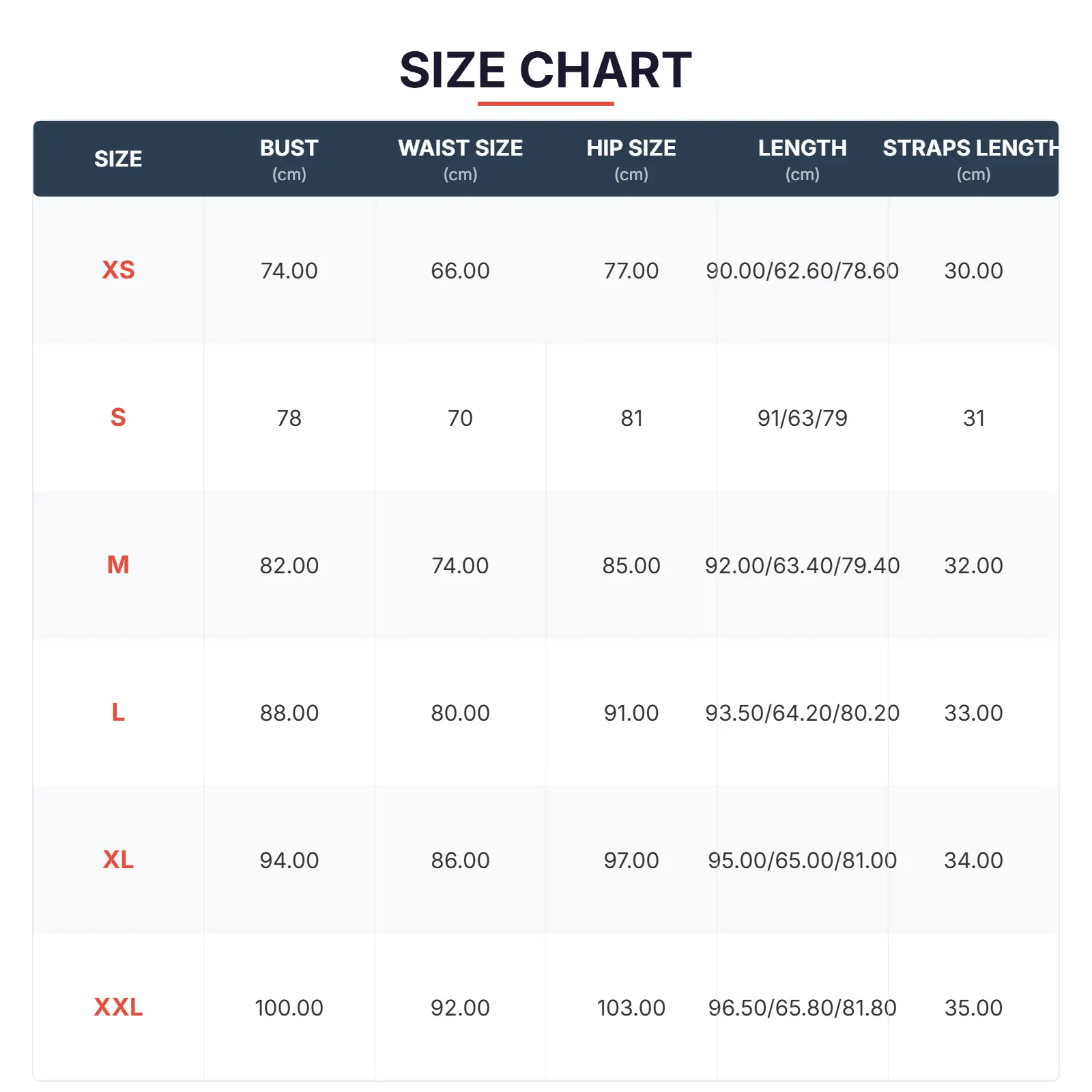The width and height of the screenshot is (1092, 1092).
Task: Click straps length value 34.00
Action: [973, 861]
